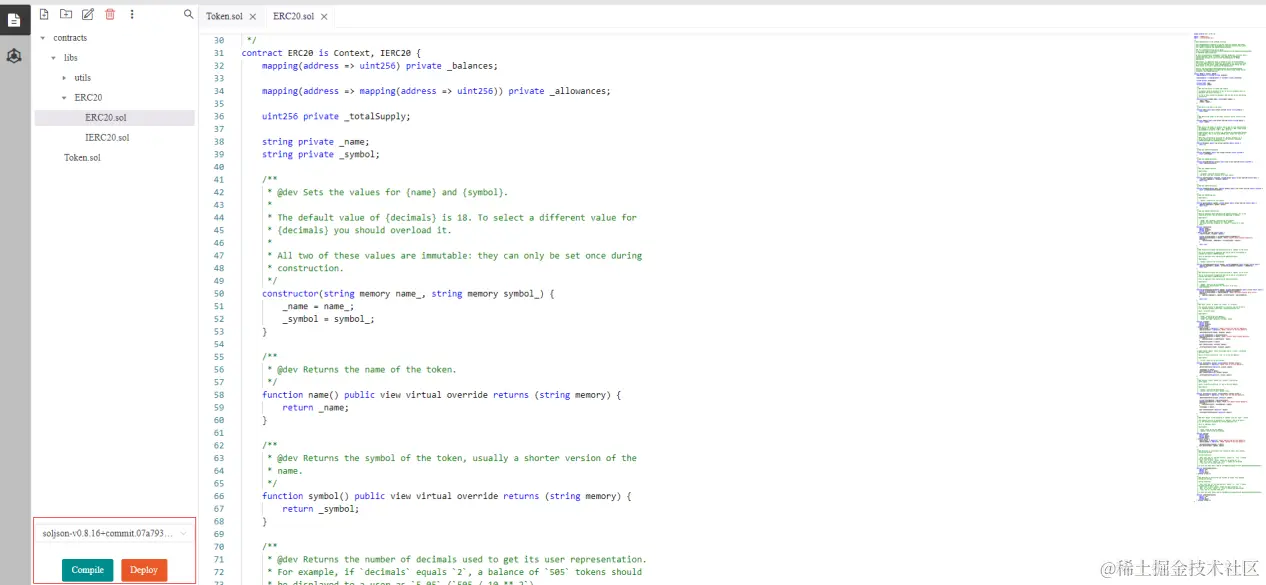Click line number 50 in the gutter
Screen dimensions: 1266x585
click(218, 293)
